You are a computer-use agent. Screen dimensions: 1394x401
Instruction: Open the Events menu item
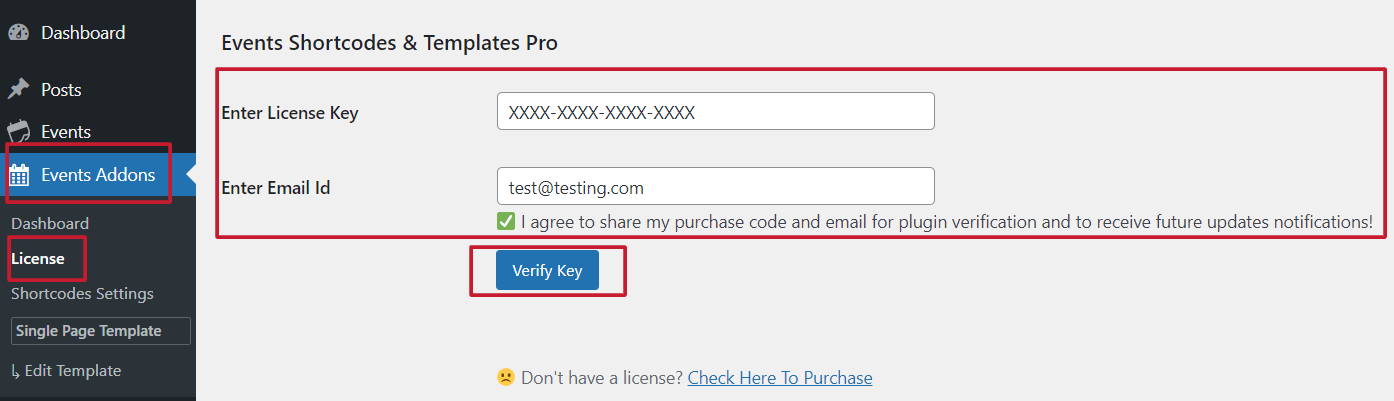pos(66,132)
